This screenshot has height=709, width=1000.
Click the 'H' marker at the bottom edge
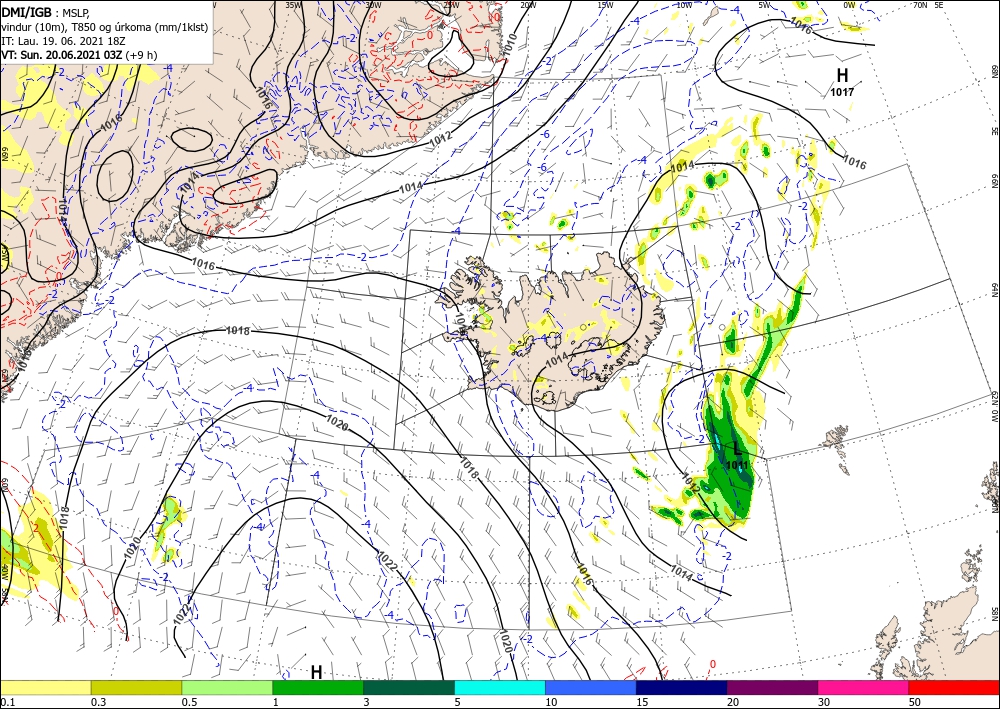tap(316, 672)
